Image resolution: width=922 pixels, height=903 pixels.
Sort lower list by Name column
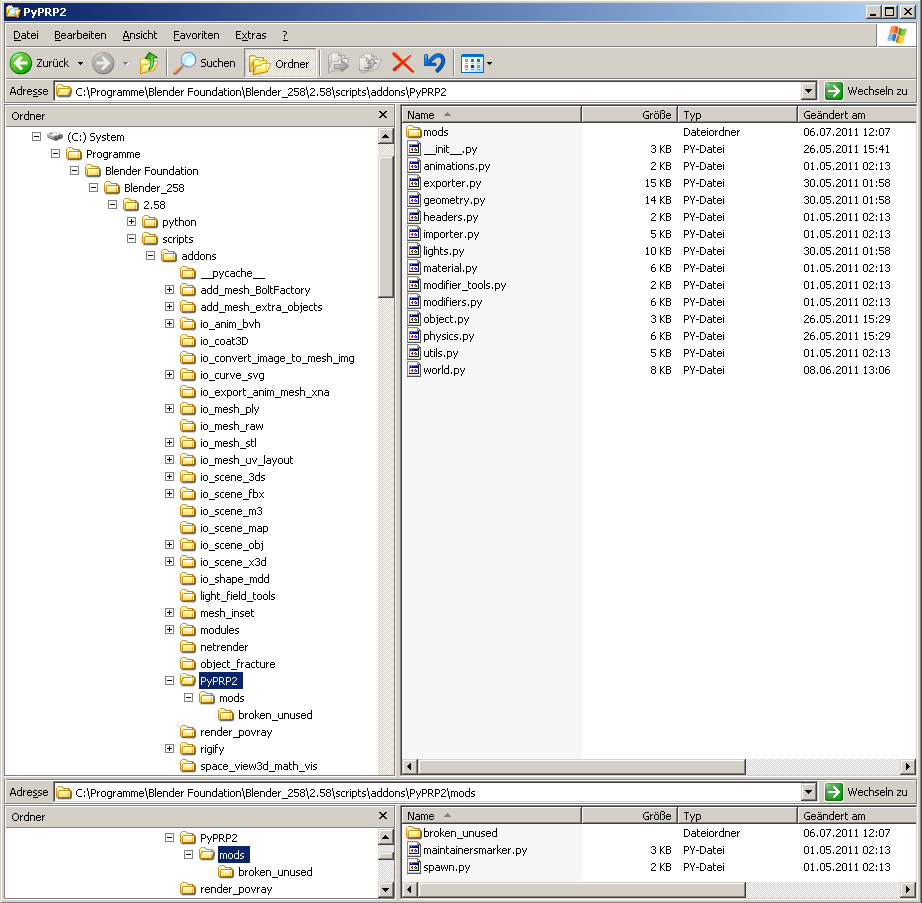(x=492, y=815)
